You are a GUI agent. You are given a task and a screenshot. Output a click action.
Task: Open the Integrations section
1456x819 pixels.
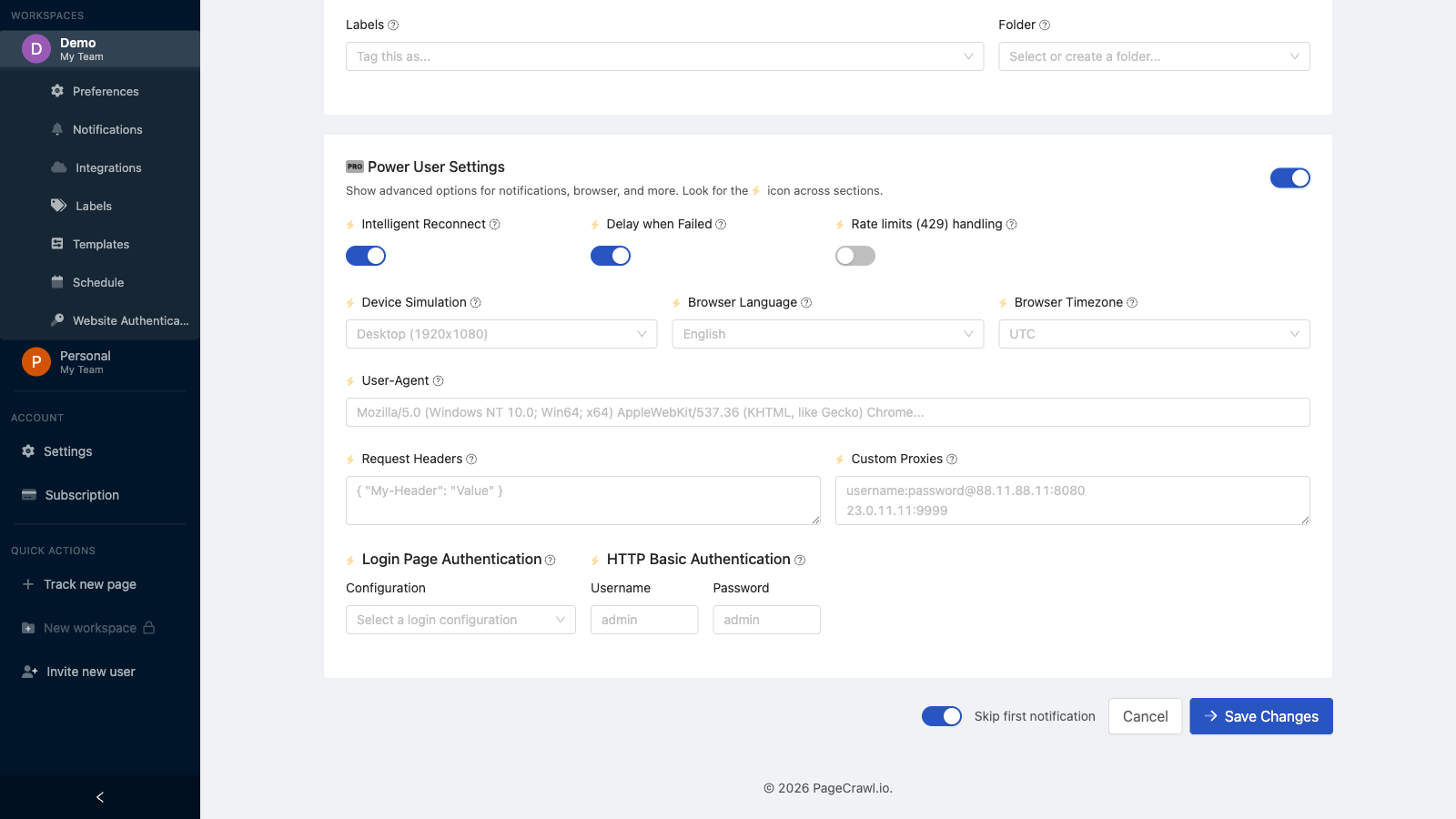[x=107, y=167]
